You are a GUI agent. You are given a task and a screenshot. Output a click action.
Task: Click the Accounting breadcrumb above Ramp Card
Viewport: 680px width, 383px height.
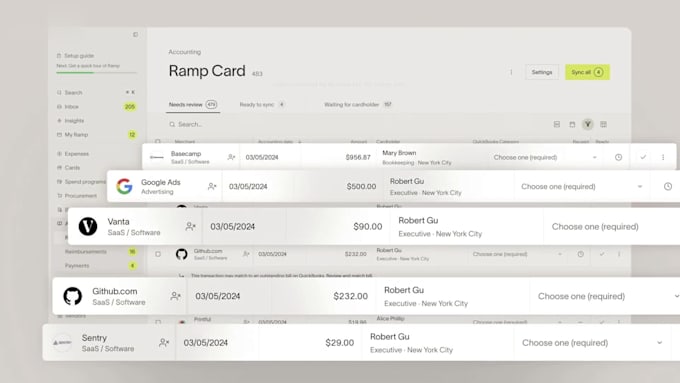click(x=185, y=52)
